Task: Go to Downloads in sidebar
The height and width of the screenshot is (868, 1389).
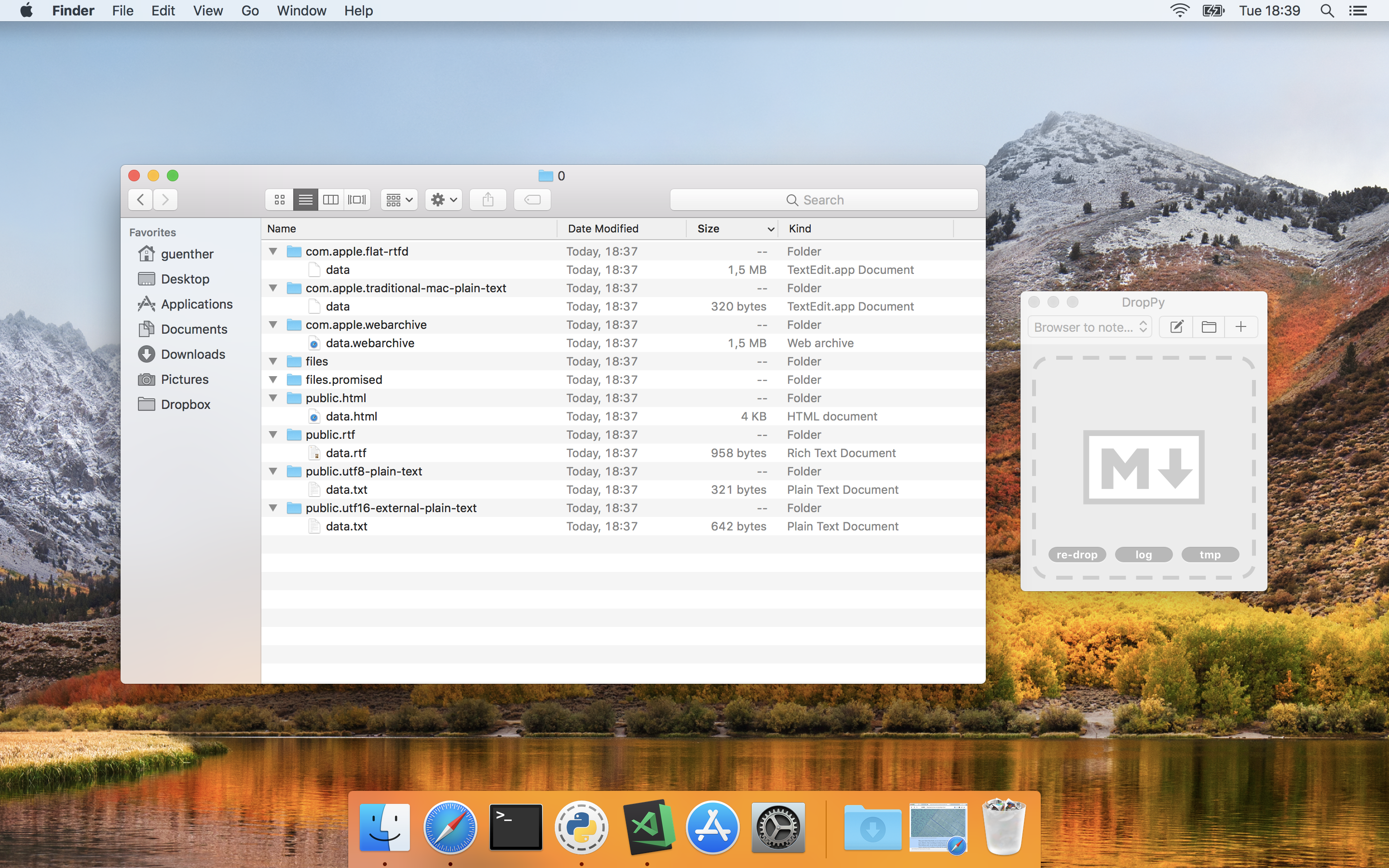Action: coord(193,354)
